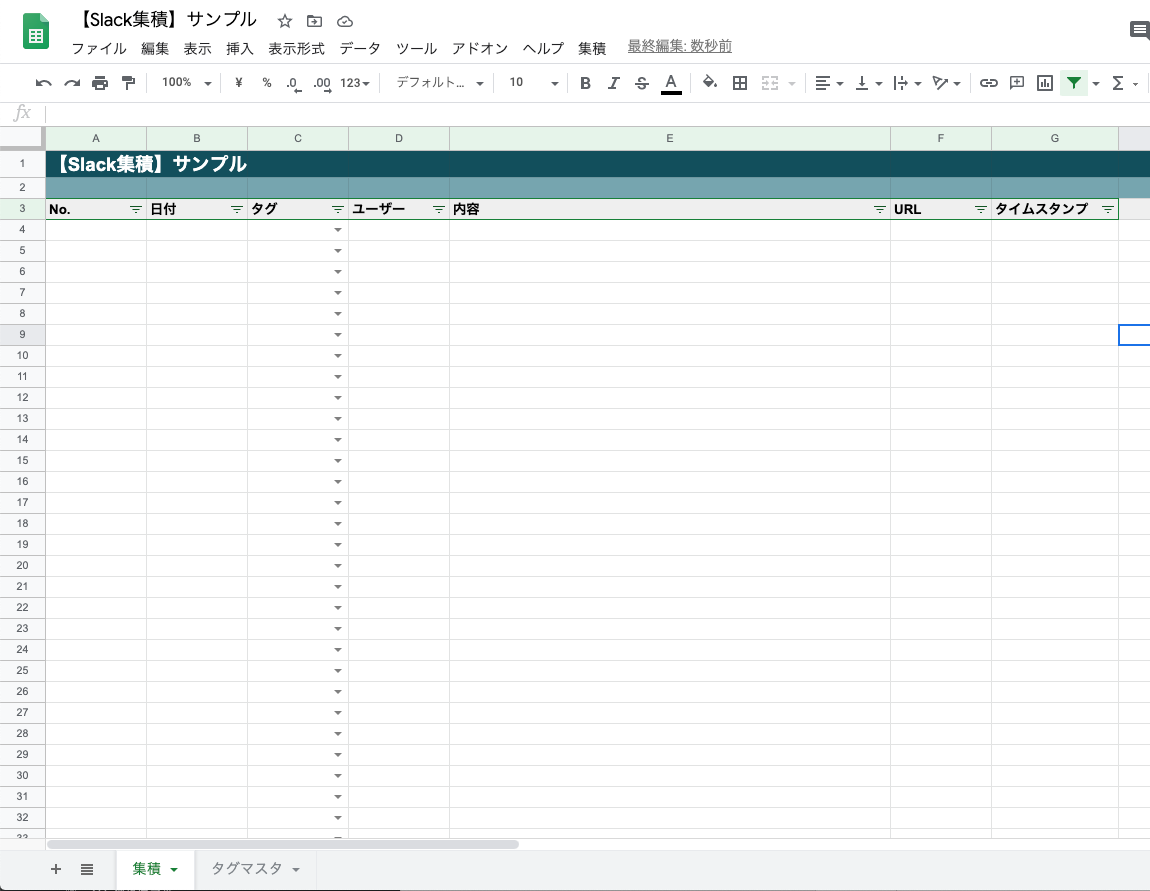Open the 日付 column filter
The width and height of the screenshot is (1150, 891).
coord(237,210)
